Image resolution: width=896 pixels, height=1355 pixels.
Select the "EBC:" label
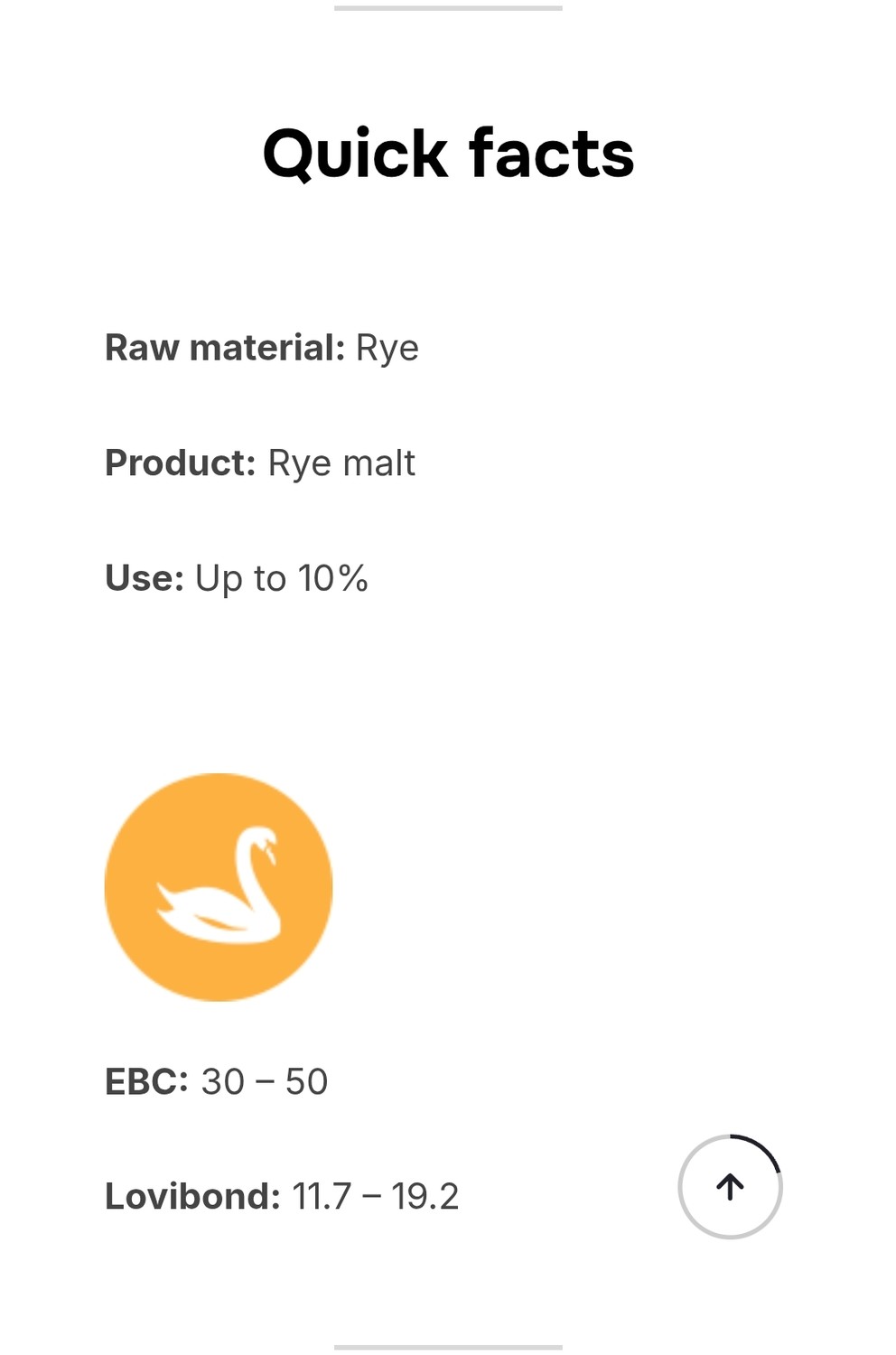[x=146, y=1081]
